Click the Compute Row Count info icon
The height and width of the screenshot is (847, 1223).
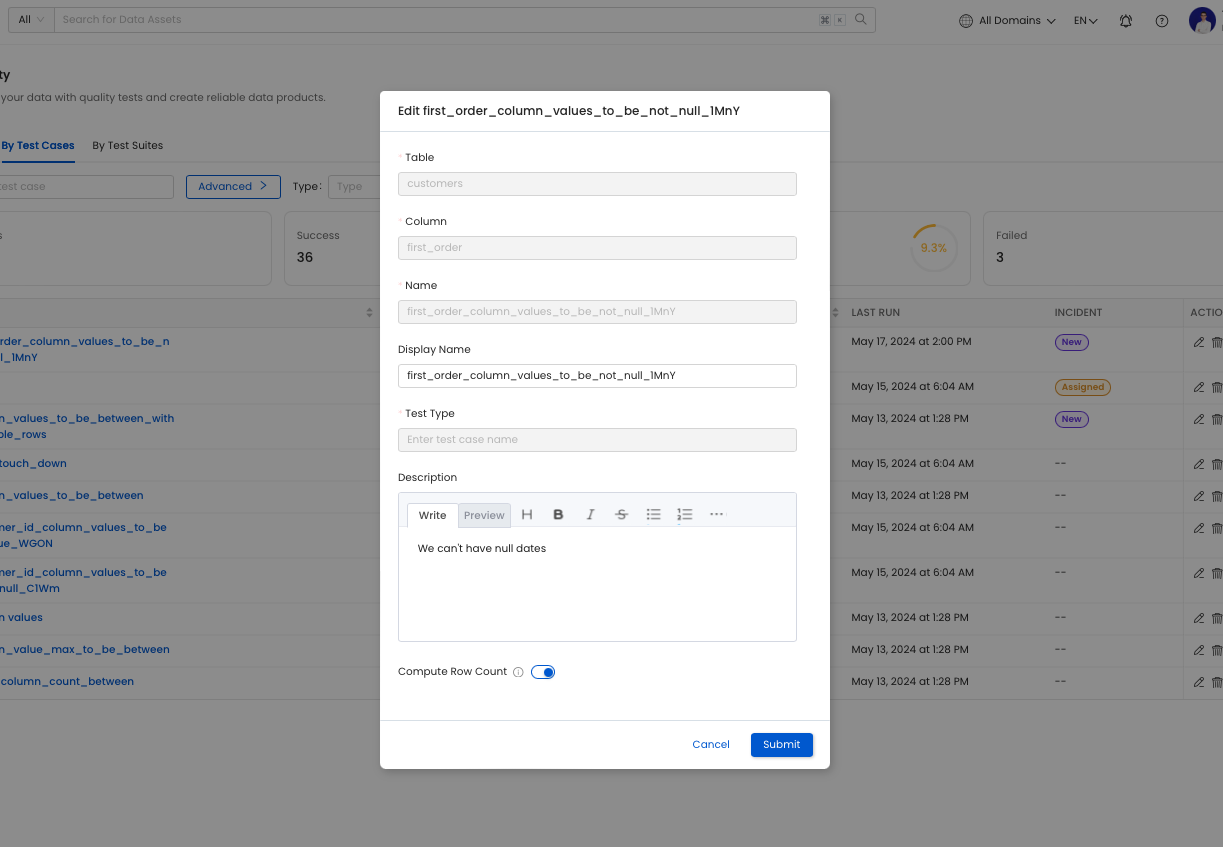coord(518,672)
